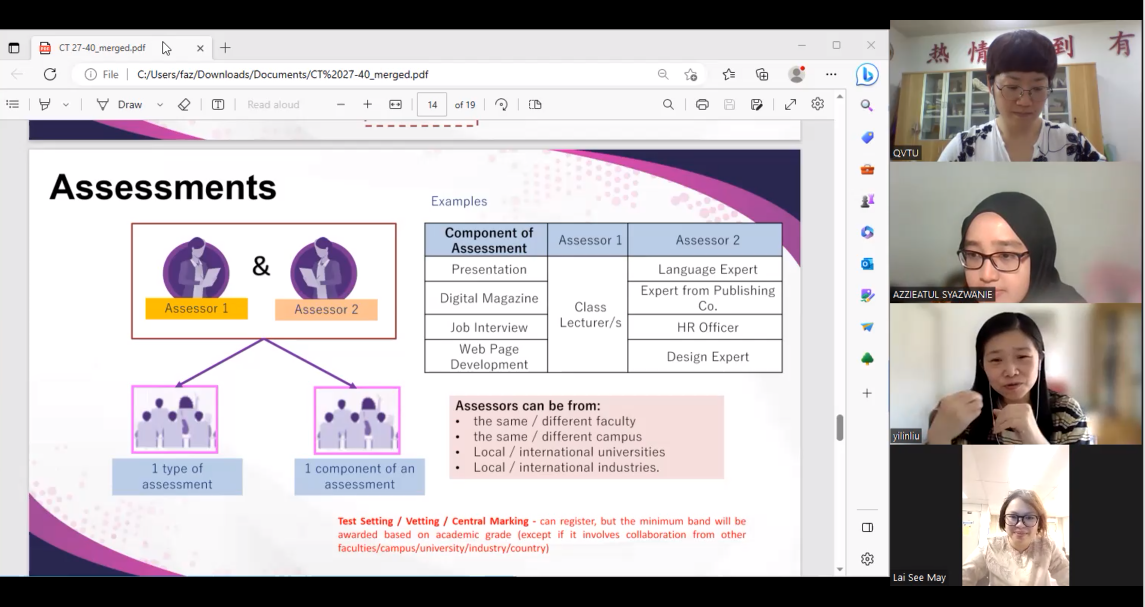Screen dimensions: 1145x607
Task: Open a new browser tab
Action: click(225, 48)
